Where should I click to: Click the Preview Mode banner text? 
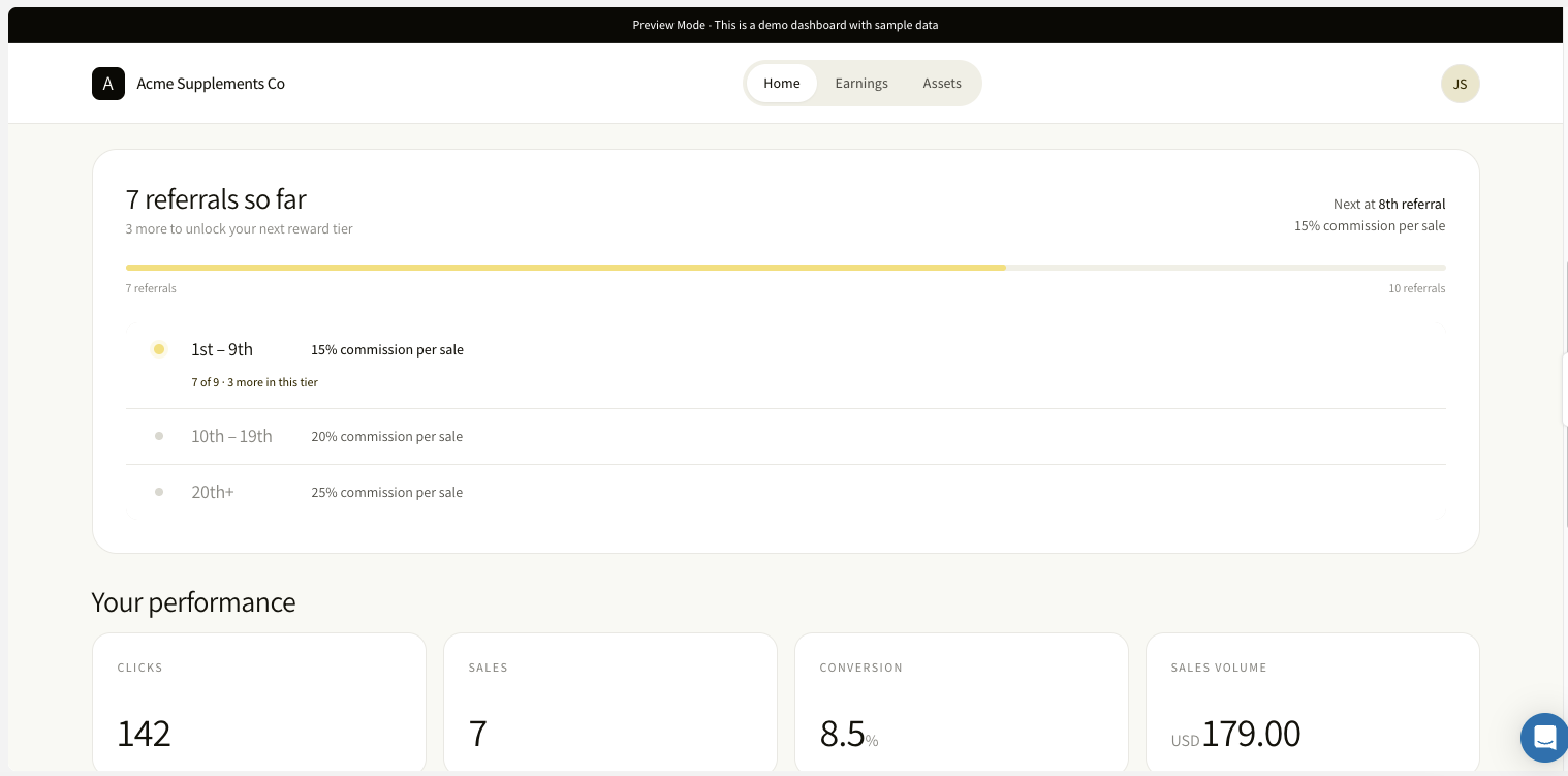(785, 25)
